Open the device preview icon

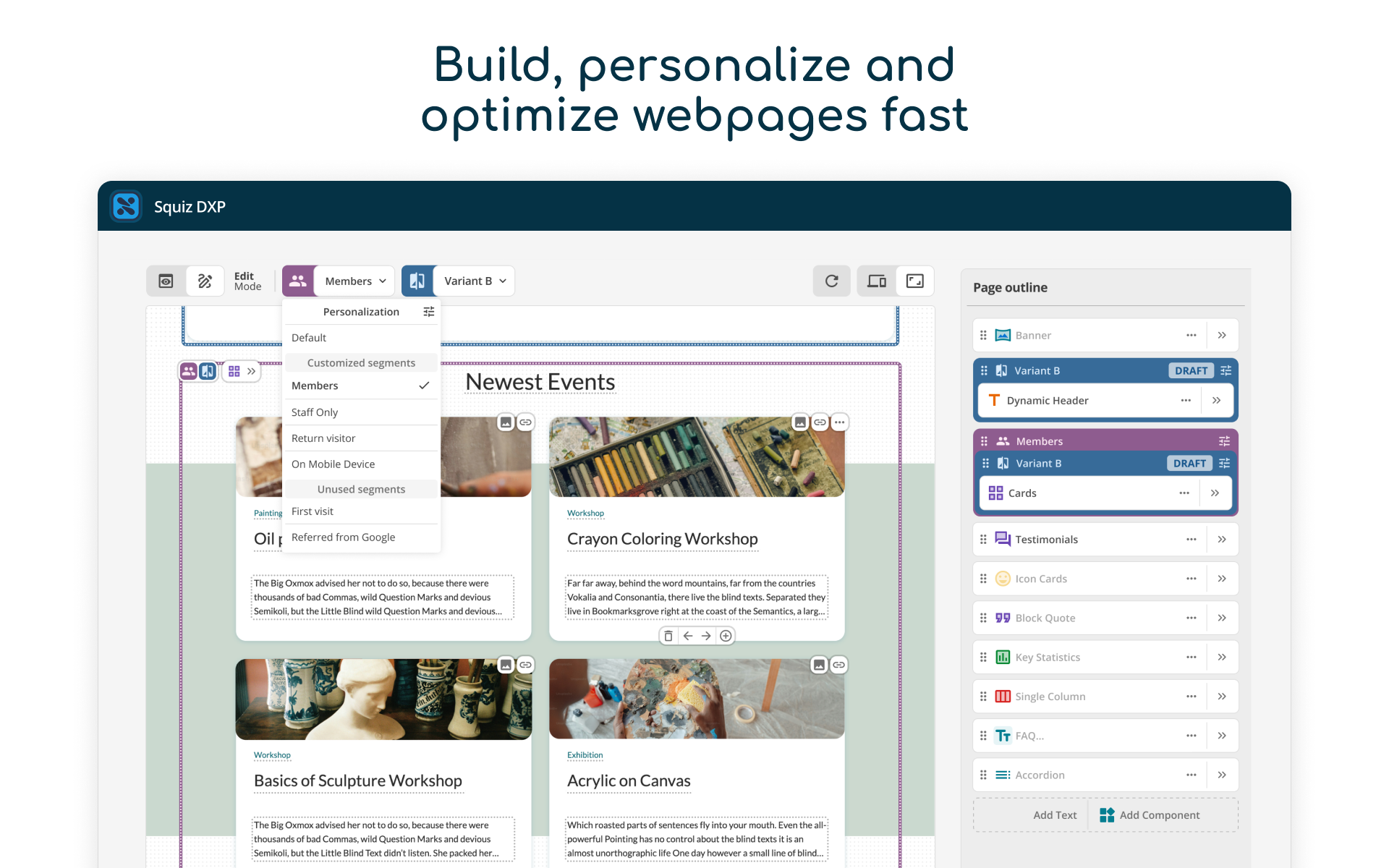coord(876,281)
